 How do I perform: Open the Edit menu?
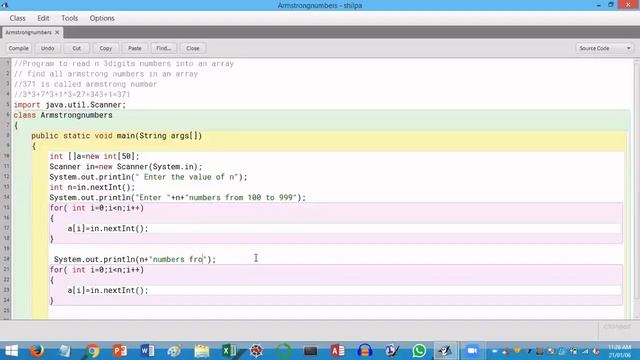(x=43, y=18)
